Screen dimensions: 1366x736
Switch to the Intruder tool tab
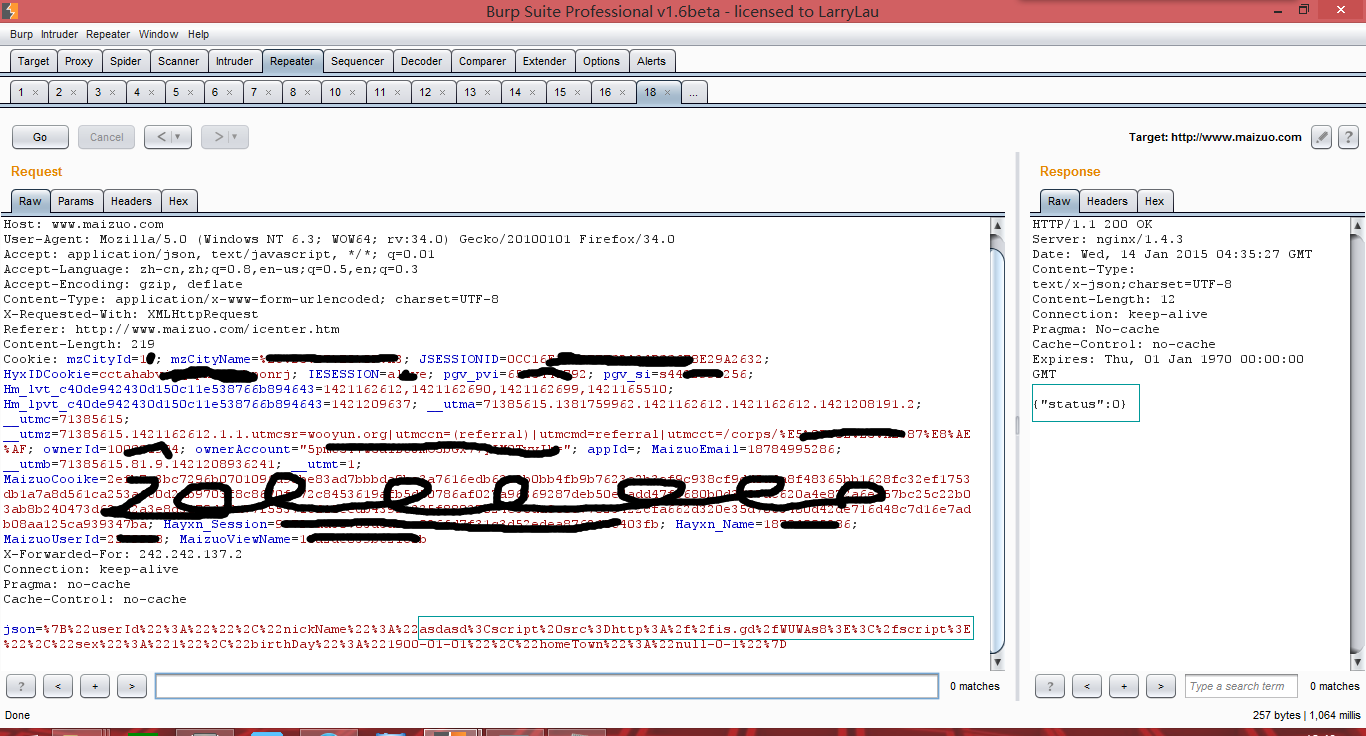(x=235, y=61)
